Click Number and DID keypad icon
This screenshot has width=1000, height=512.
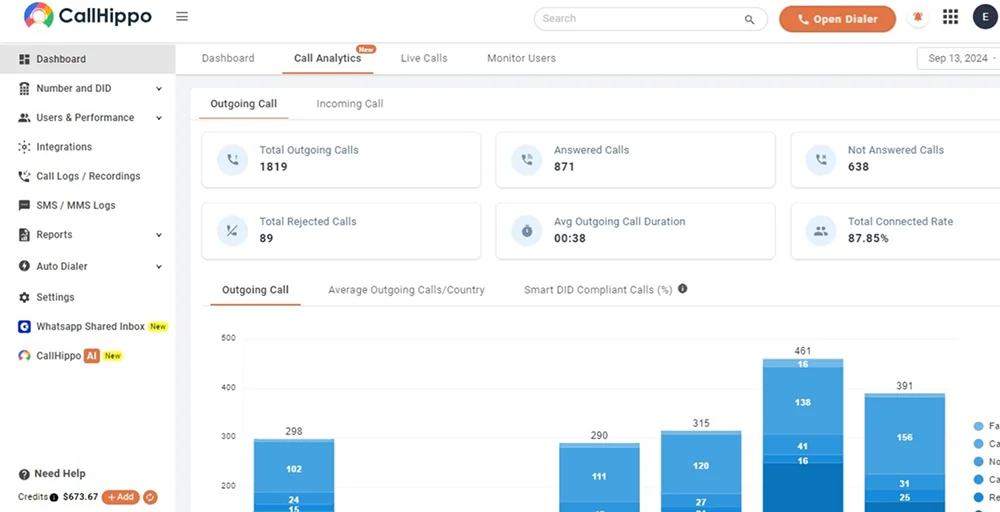click(x=24, y=89)
